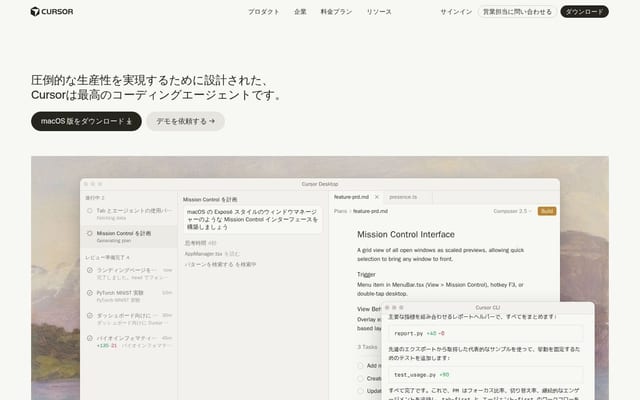This screenshot has height=400, width=640.
Task: Click status circle beside Tab とエージェント
Action: [90, 211]
